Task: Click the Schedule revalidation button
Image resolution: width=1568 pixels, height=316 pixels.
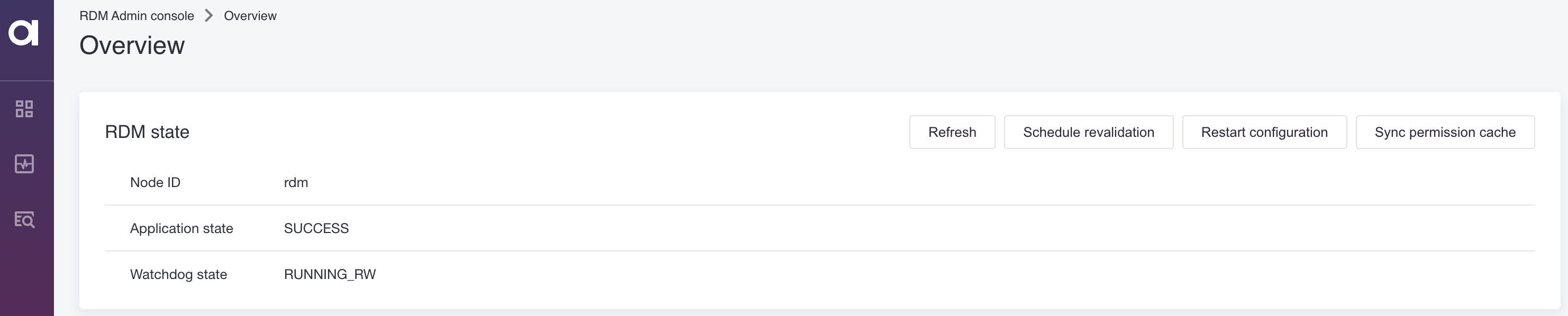Action: 1088,132
